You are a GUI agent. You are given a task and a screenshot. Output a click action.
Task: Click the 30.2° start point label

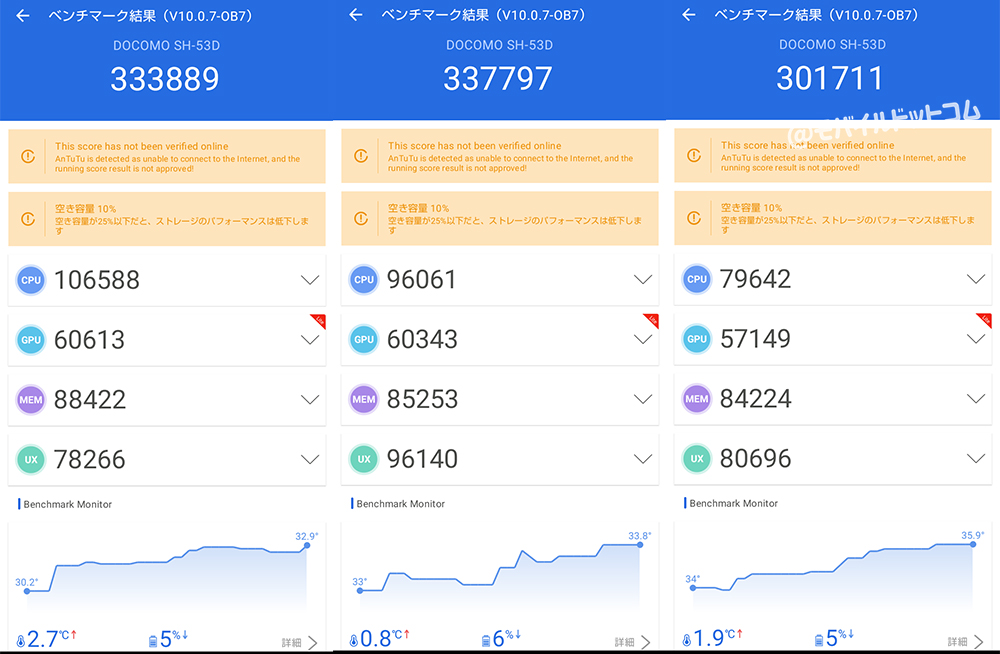pos(27,582)
